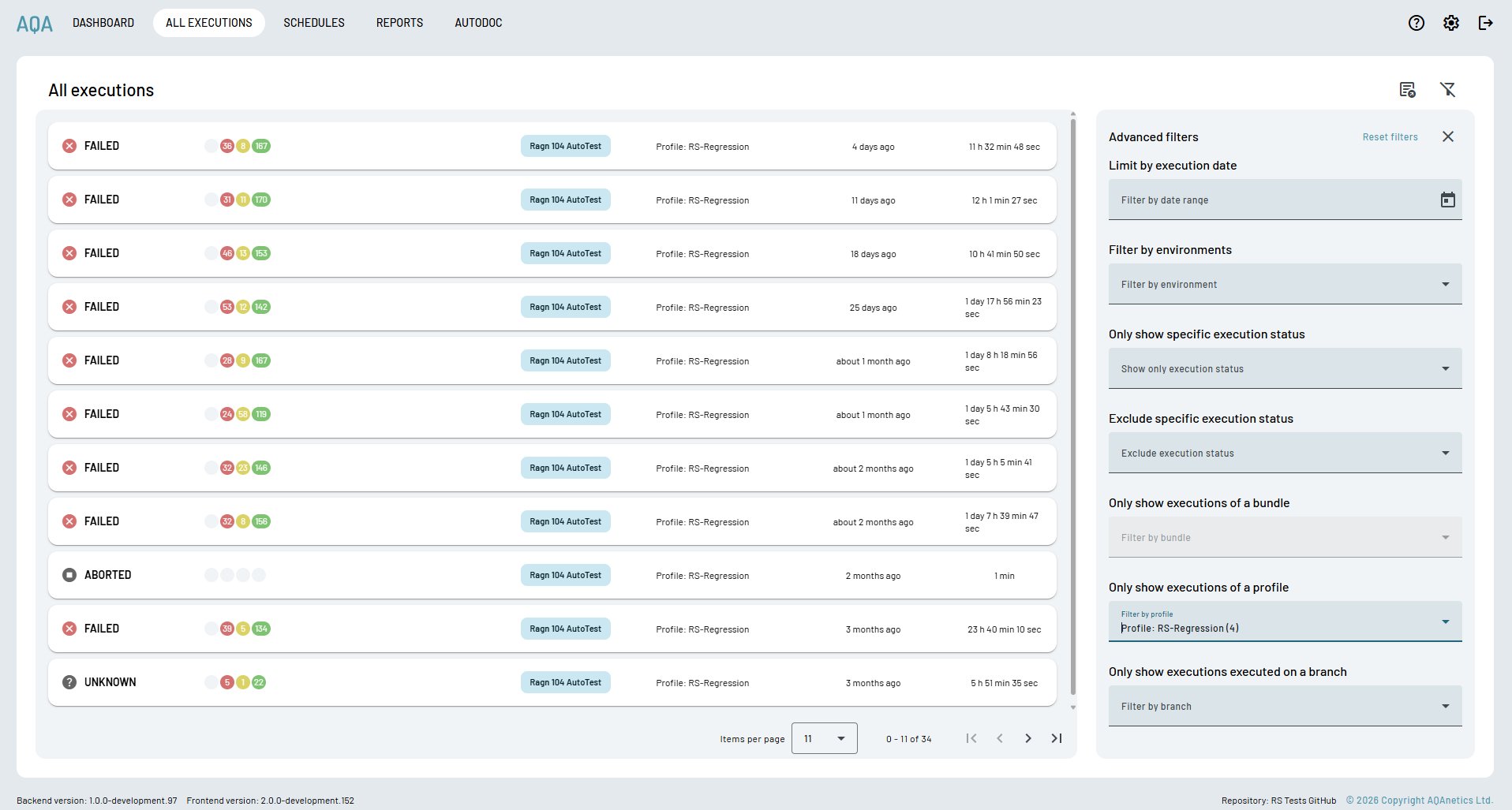Open the Reports tab
Screen dimensions: 1512x810
pyautogui.click(x=399, y=23)
